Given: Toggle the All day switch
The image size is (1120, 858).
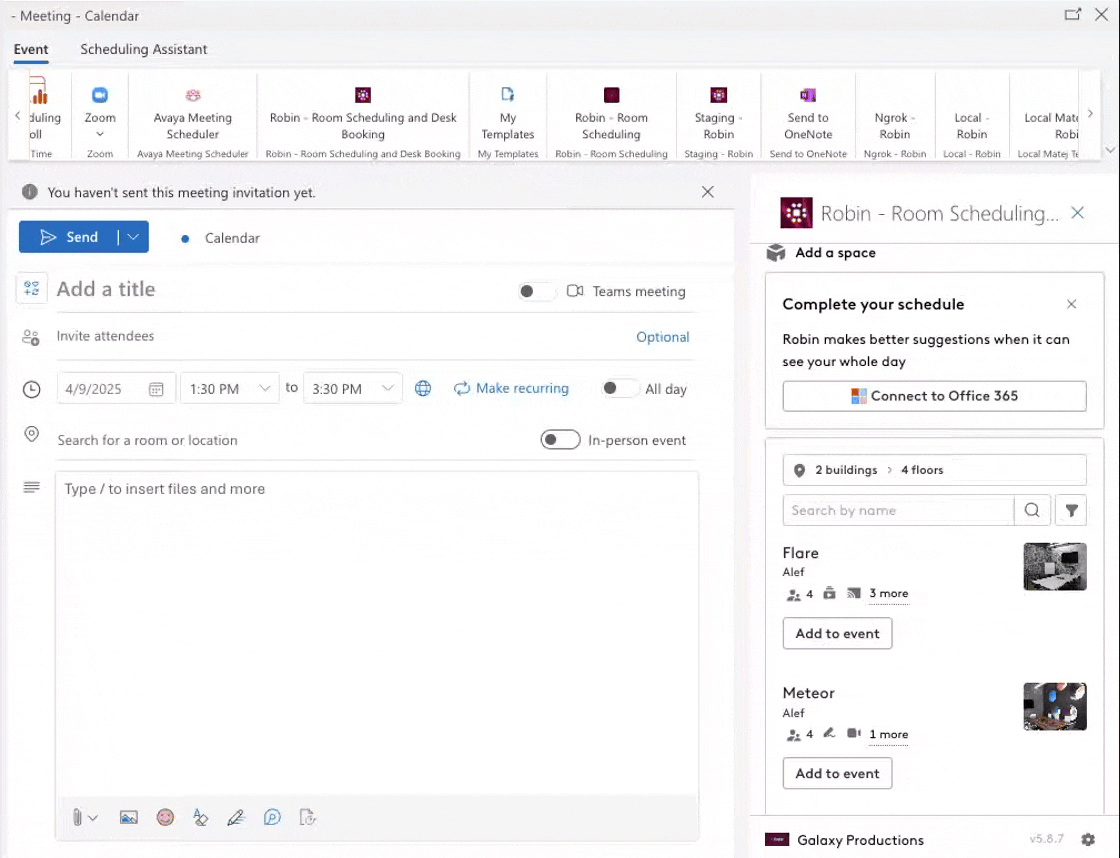Looking at the screenshot, I should pyautogui.click(x=619, y=388).
